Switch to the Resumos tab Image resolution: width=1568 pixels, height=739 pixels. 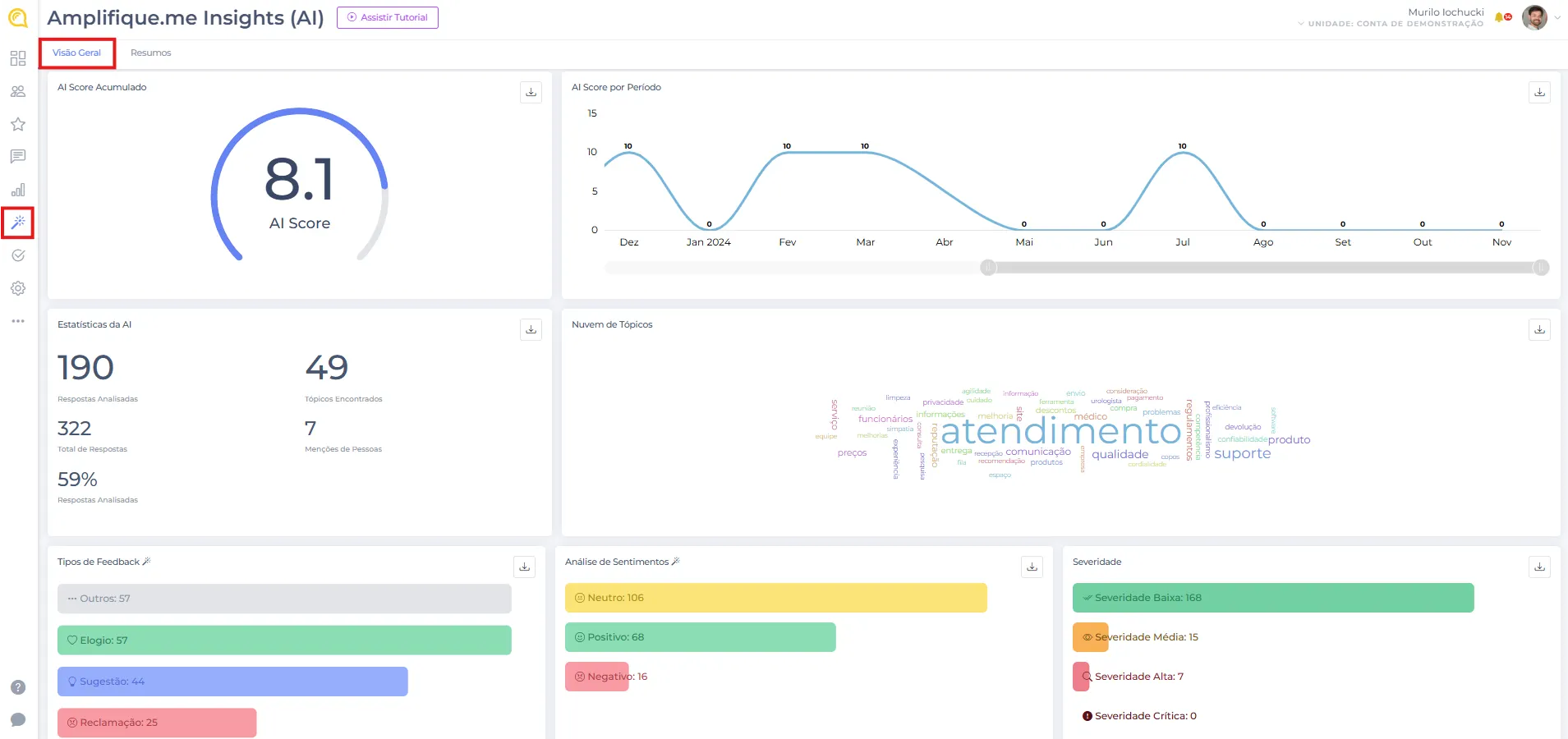coord(150,53)
